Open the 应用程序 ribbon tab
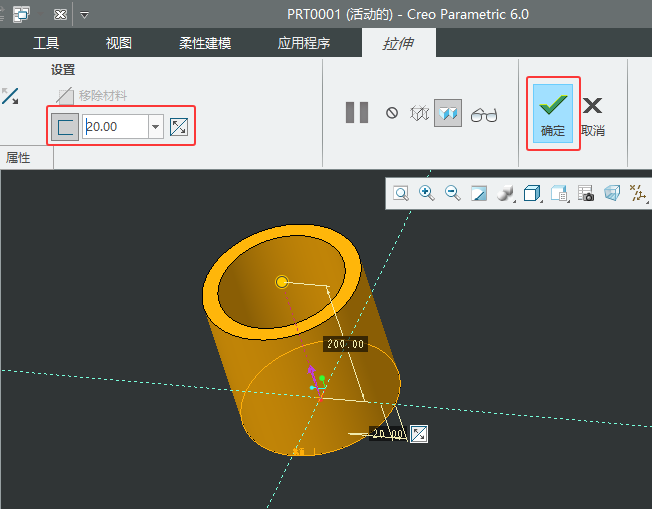Screen dimensions: 652x509 pyautogui.click(x=304, y=43)
